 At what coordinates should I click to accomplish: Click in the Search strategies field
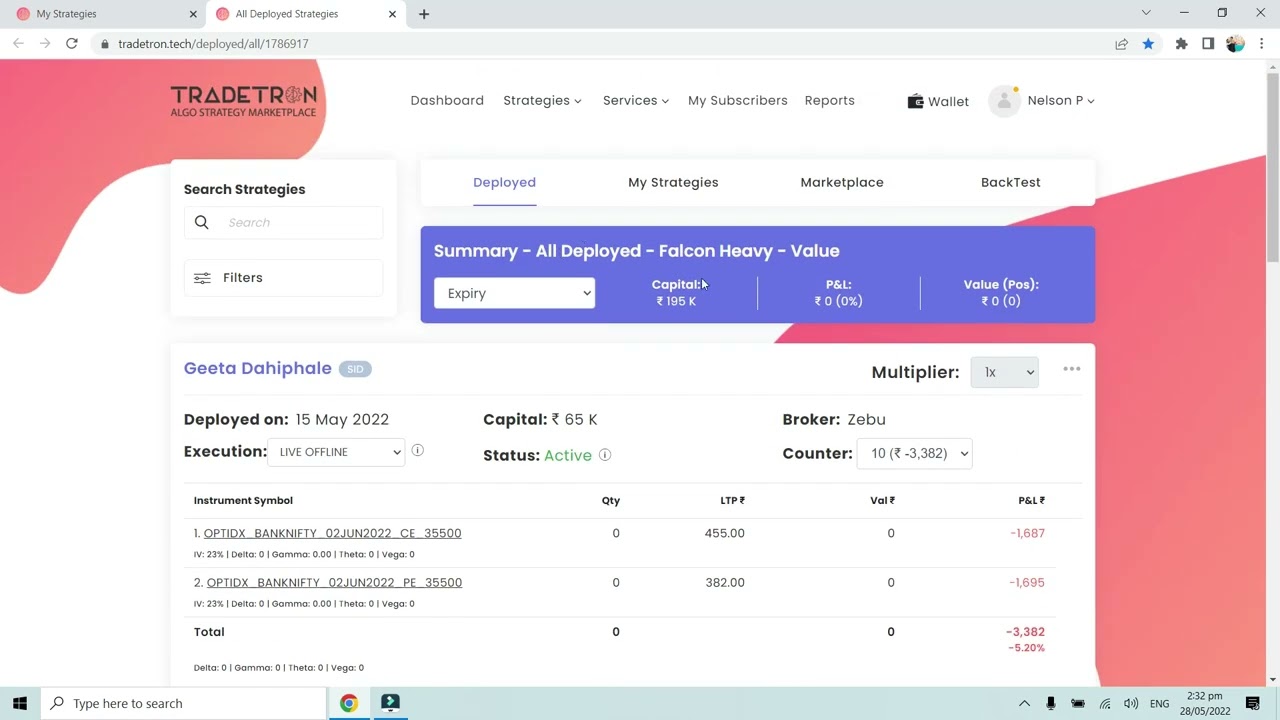[284, 222]
